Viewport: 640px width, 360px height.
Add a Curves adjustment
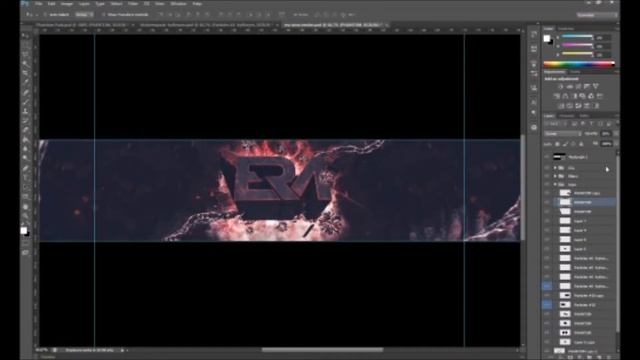pos(578,87)
